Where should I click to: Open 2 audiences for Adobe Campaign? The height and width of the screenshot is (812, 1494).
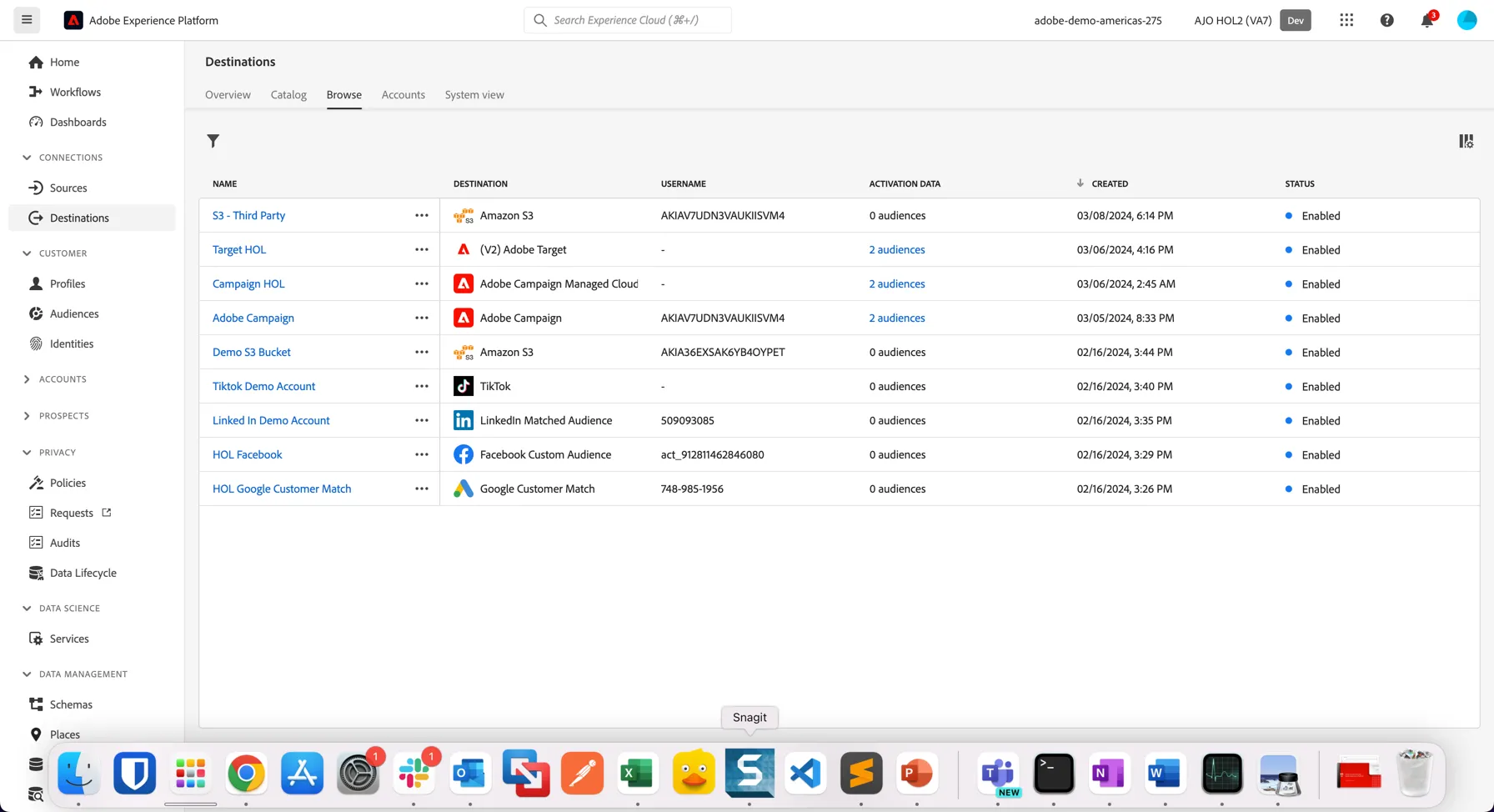[897, 318]
